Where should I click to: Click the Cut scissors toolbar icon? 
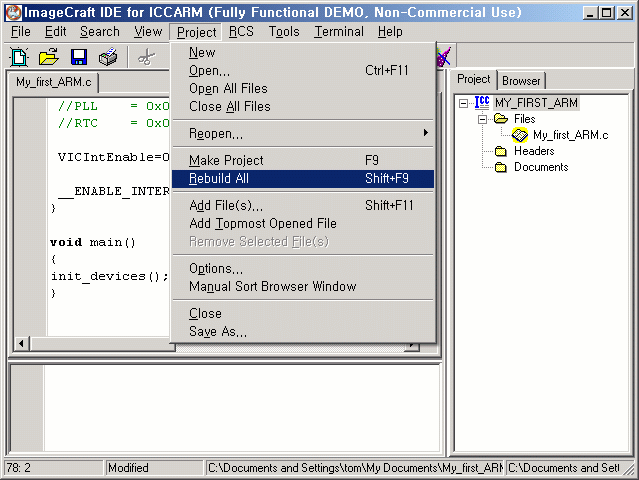coord(146,57)
